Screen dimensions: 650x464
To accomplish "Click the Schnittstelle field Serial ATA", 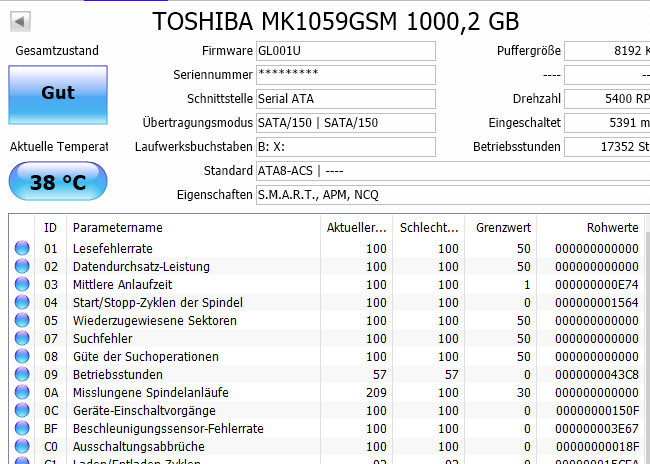I will pyautogui.click(x=346, y=99).
